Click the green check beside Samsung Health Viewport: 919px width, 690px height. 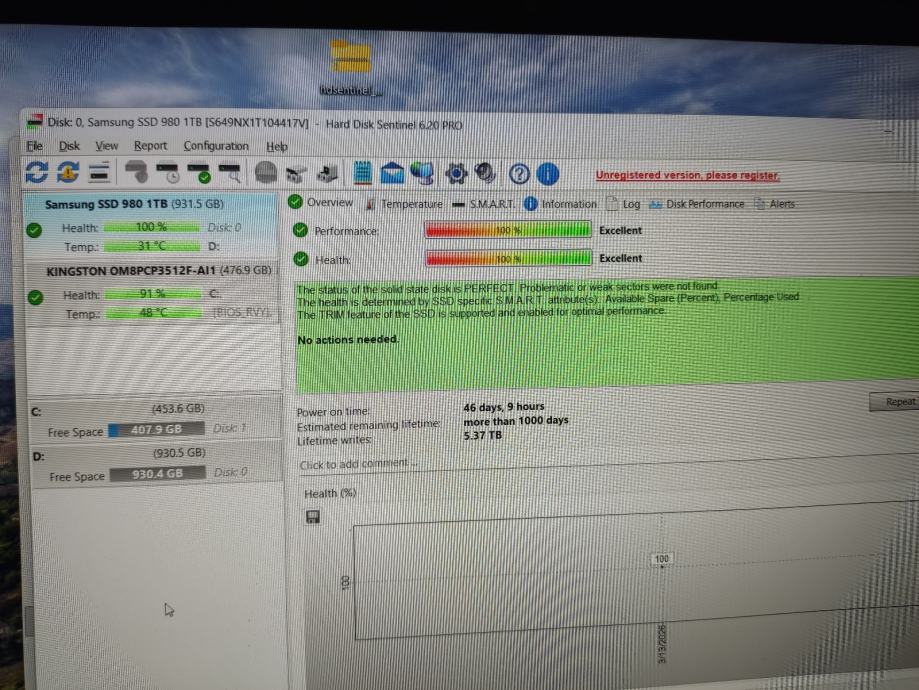(x=34, y=230)
